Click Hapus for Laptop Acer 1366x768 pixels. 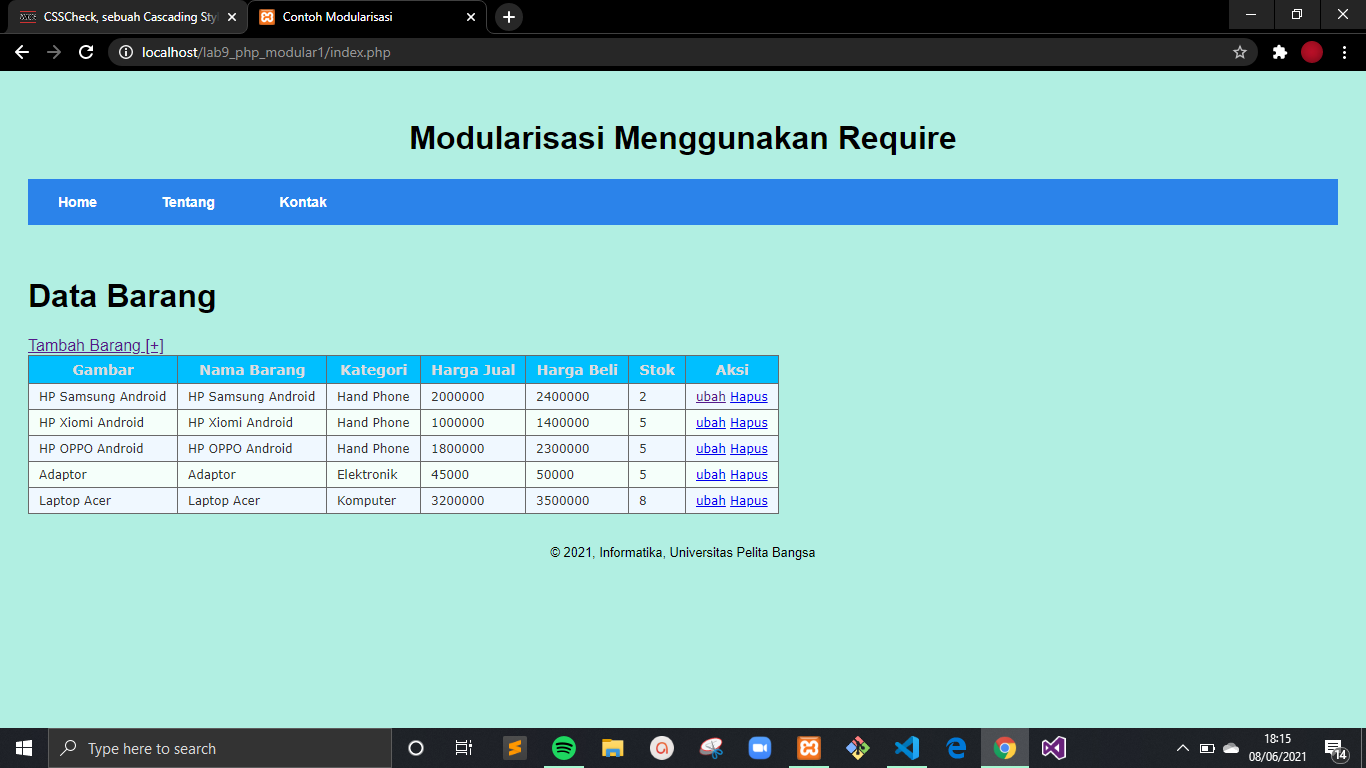748,500
